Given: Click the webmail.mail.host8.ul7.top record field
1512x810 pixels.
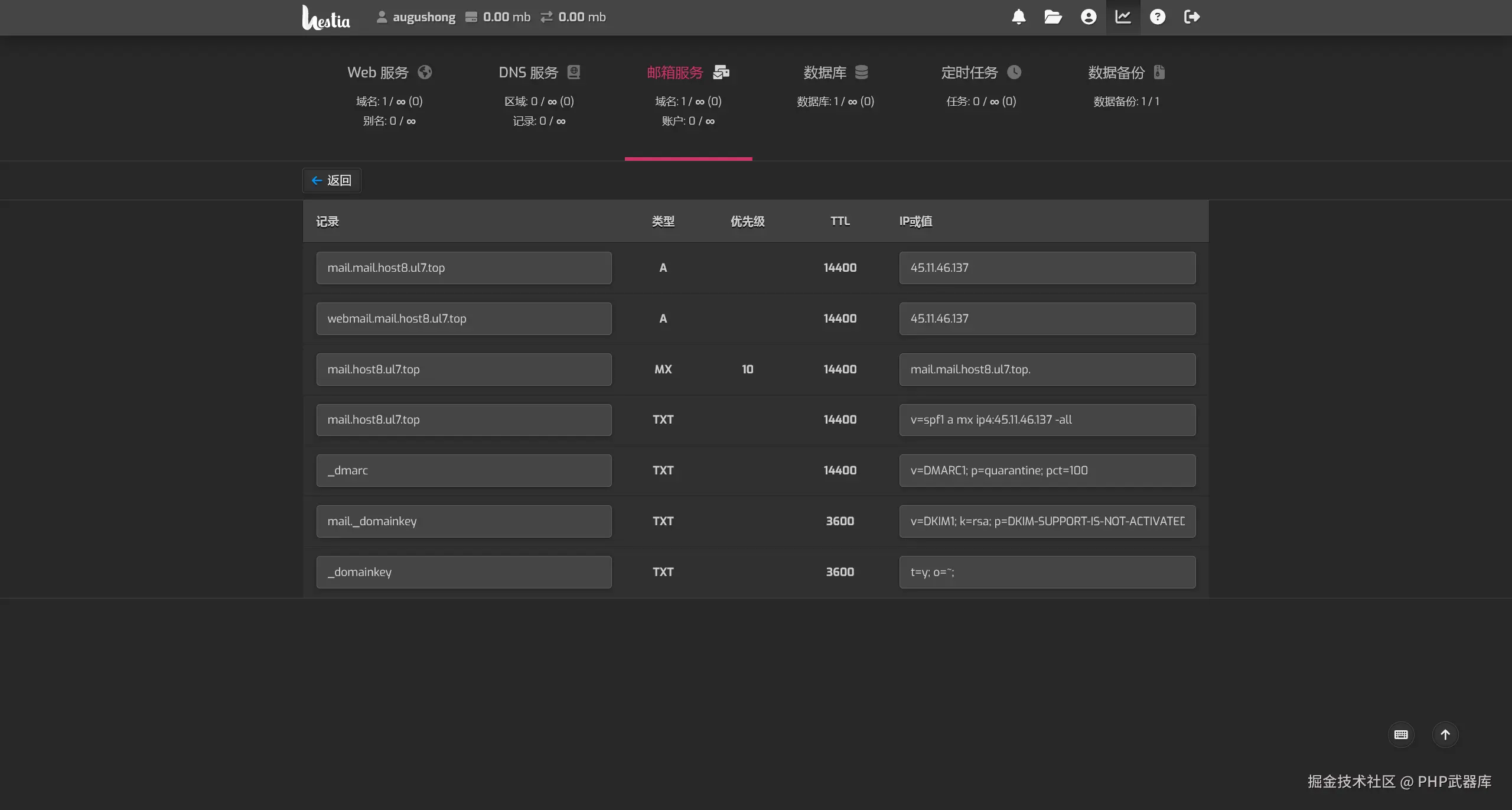Looking at the screenshot, I should pyautogui.click(x=464, y=318).
